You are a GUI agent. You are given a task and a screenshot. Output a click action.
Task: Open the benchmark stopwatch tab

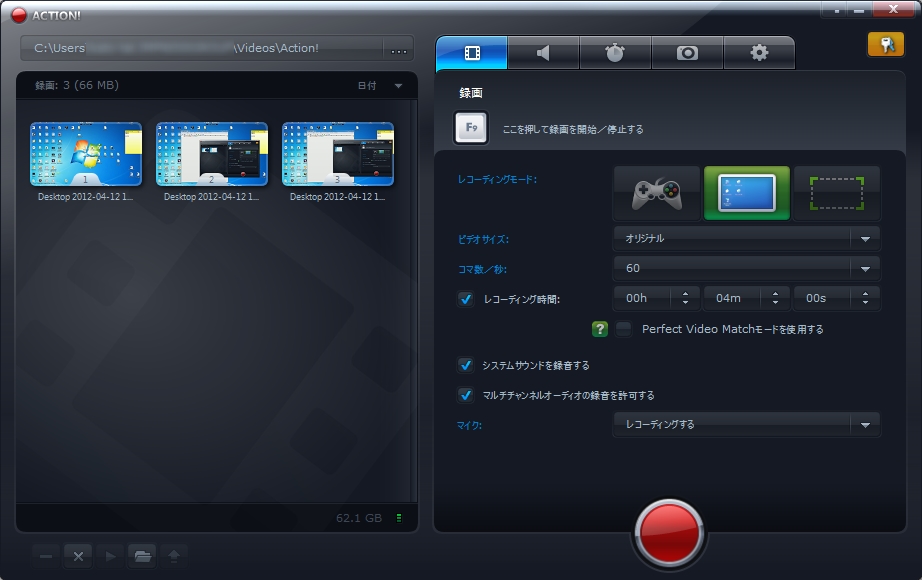pos(615,52)
